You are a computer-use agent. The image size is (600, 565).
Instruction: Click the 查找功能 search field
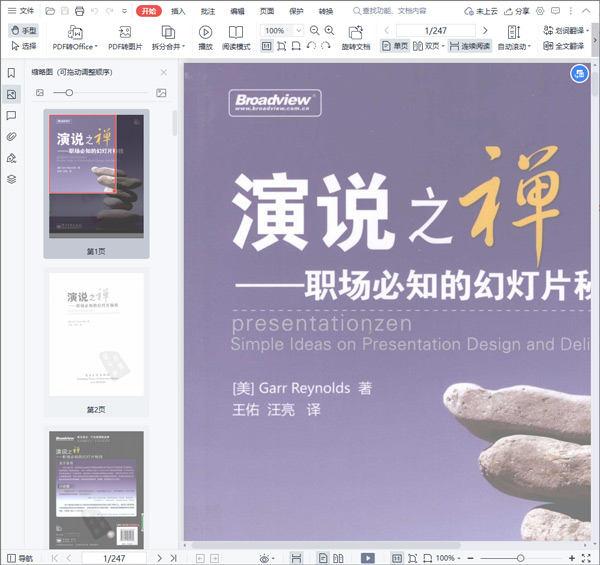tap(390, 11)
